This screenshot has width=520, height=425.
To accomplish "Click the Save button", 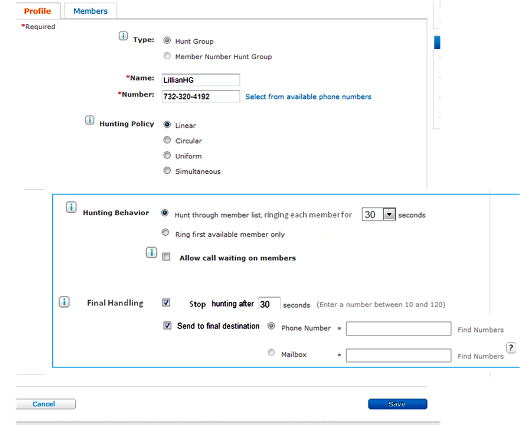I will pos(397,404).
